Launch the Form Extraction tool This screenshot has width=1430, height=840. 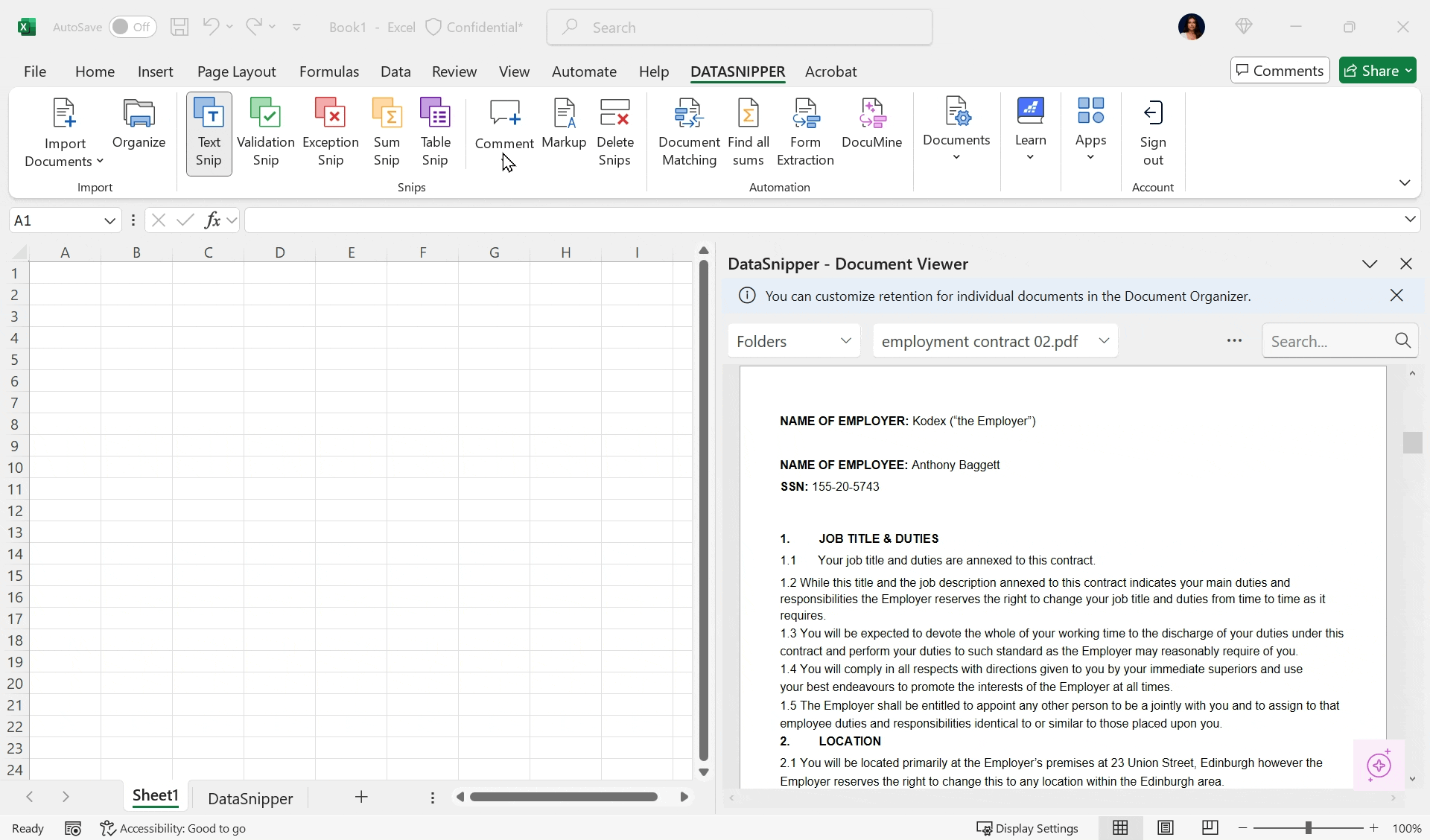click(x=805, y=133)
